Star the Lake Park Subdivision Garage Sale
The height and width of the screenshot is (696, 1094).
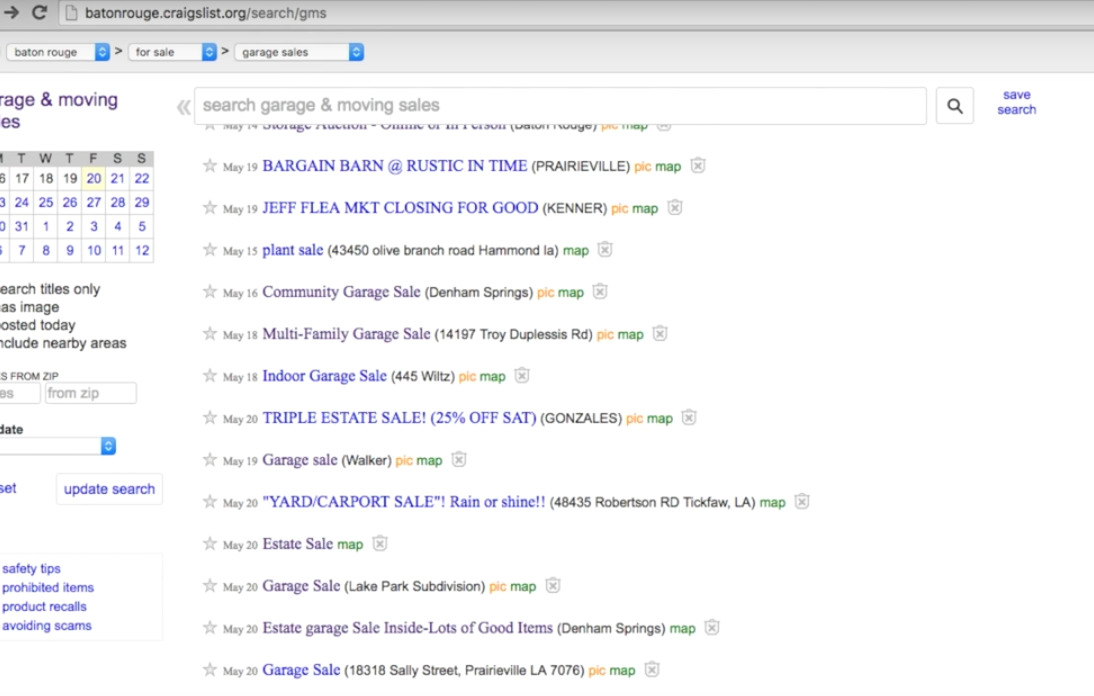209,586
